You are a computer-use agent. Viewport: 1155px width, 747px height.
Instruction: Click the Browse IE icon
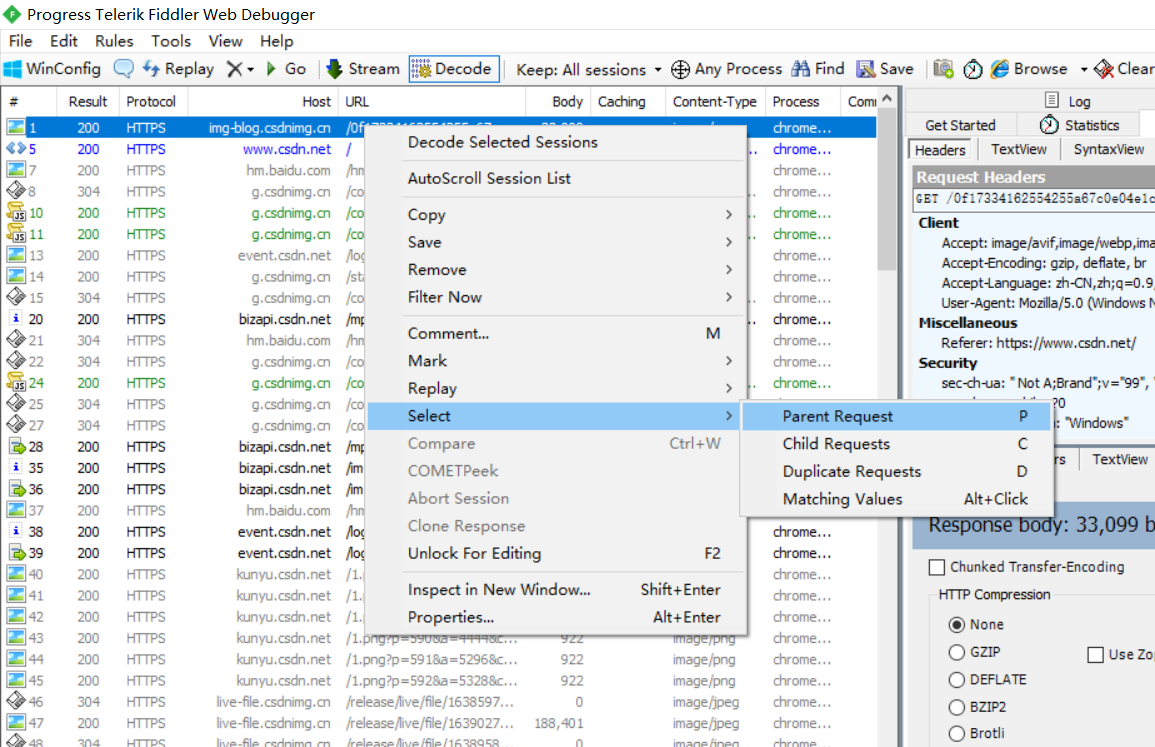(x=1000, y=69)
